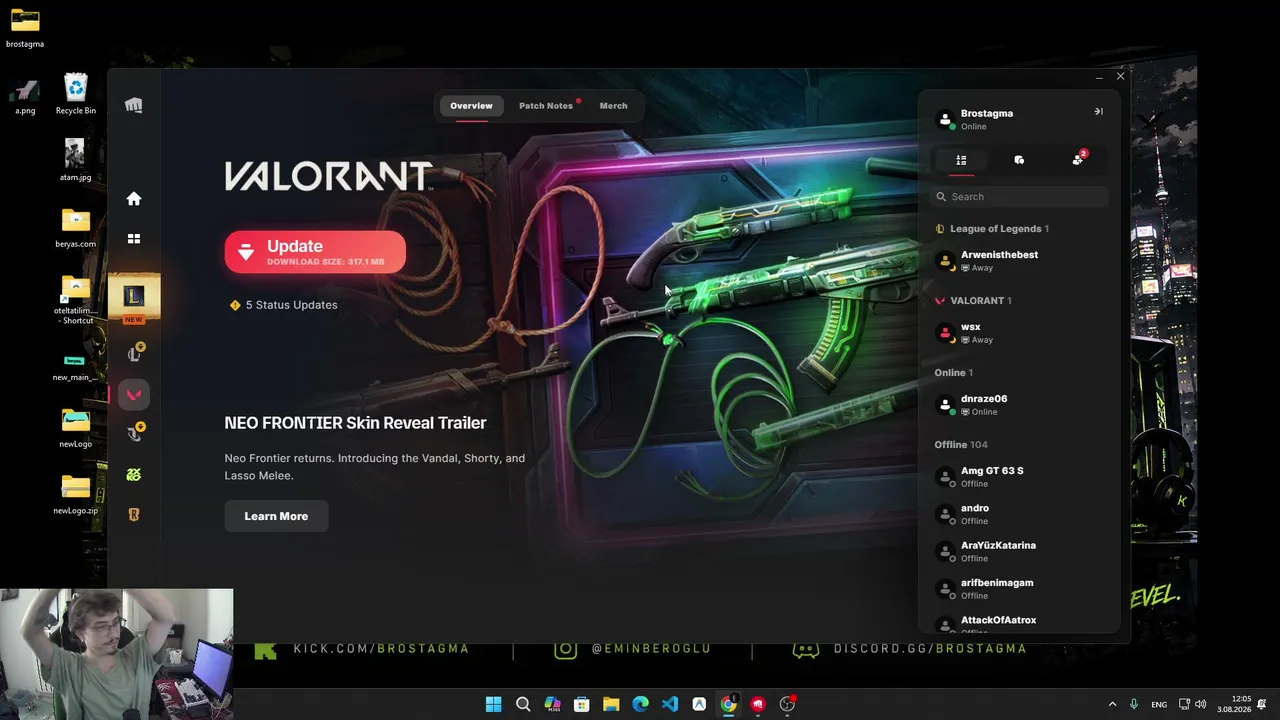Click the Learn More button
Viewport: 1280px width, 720px height.
(276, 516)
